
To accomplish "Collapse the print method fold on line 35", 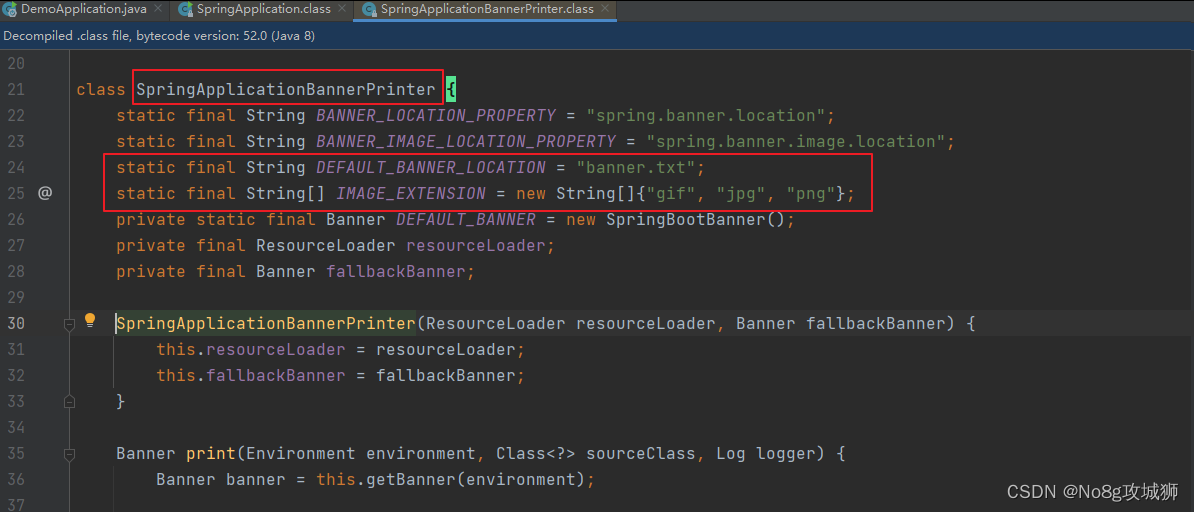I will [x=69, y=454].
